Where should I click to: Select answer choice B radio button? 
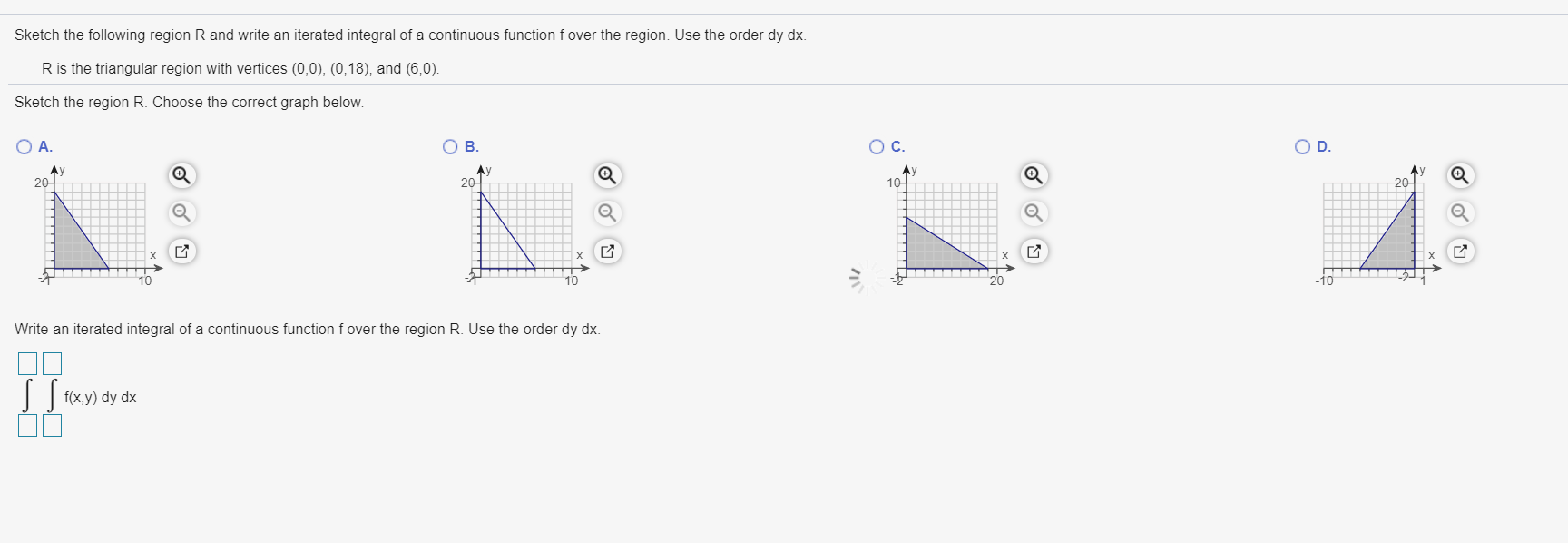[449, 144]
